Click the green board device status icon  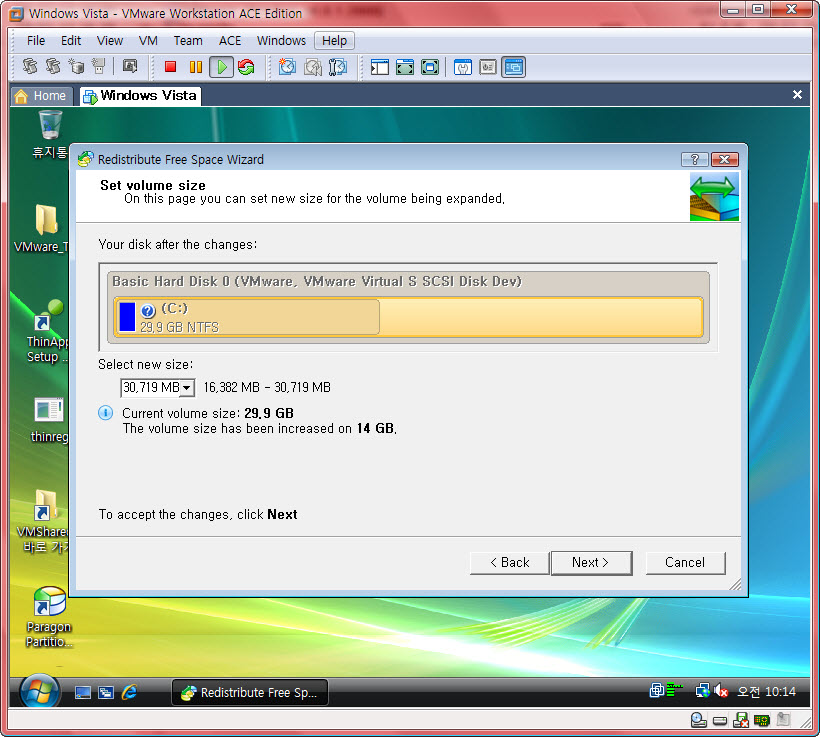coord(762,721)
